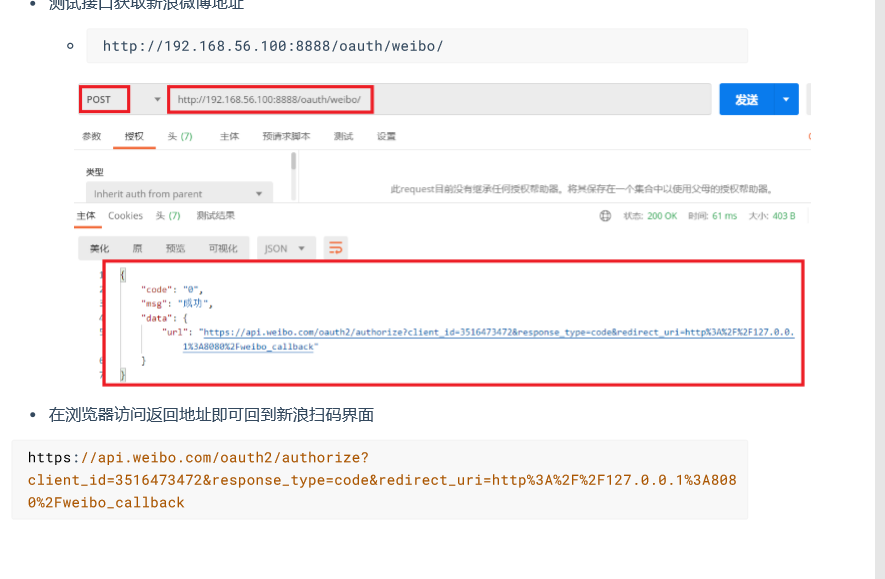Open the response 头 (7) tab
885x579 pixels.
pyautogui.click(x=168, y=216)
